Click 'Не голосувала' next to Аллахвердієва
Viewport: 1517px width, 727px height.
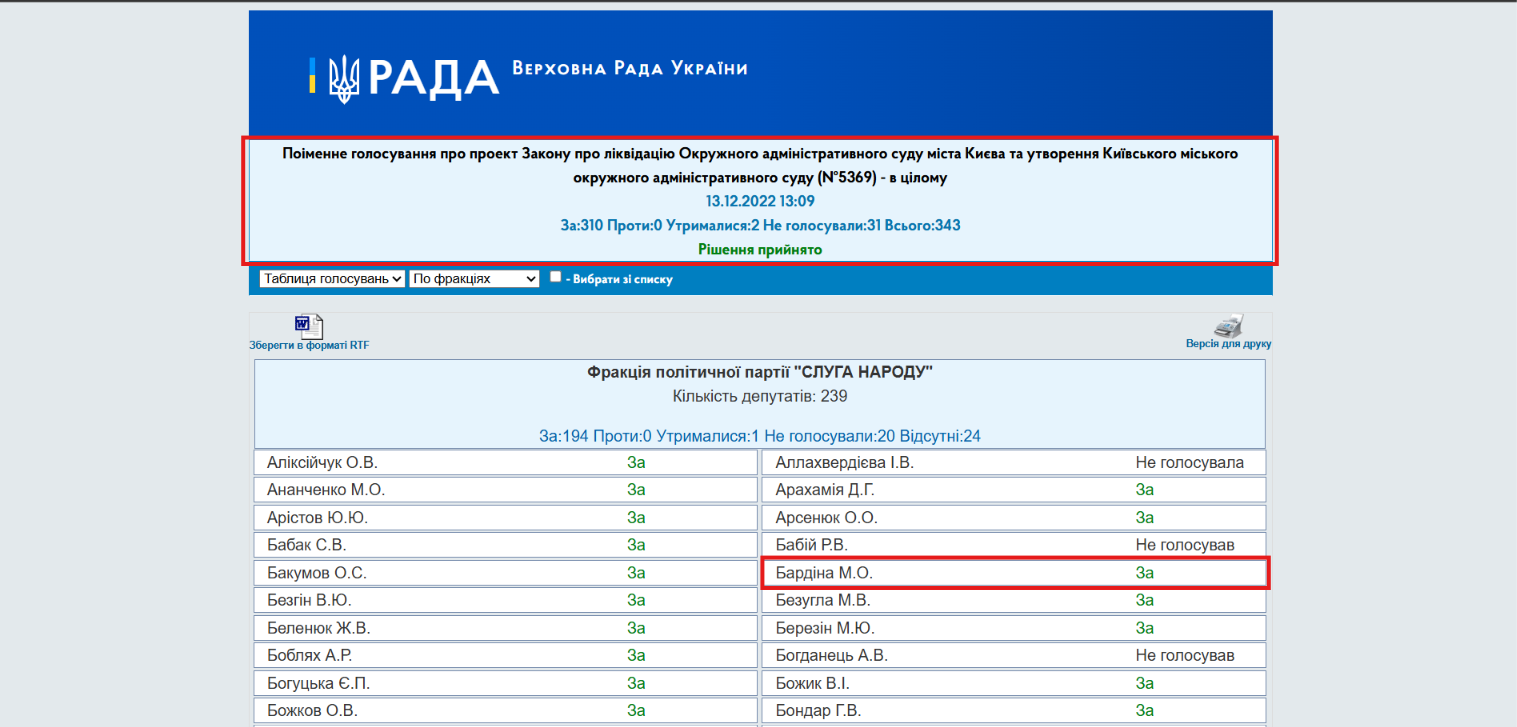(1190, 463)
